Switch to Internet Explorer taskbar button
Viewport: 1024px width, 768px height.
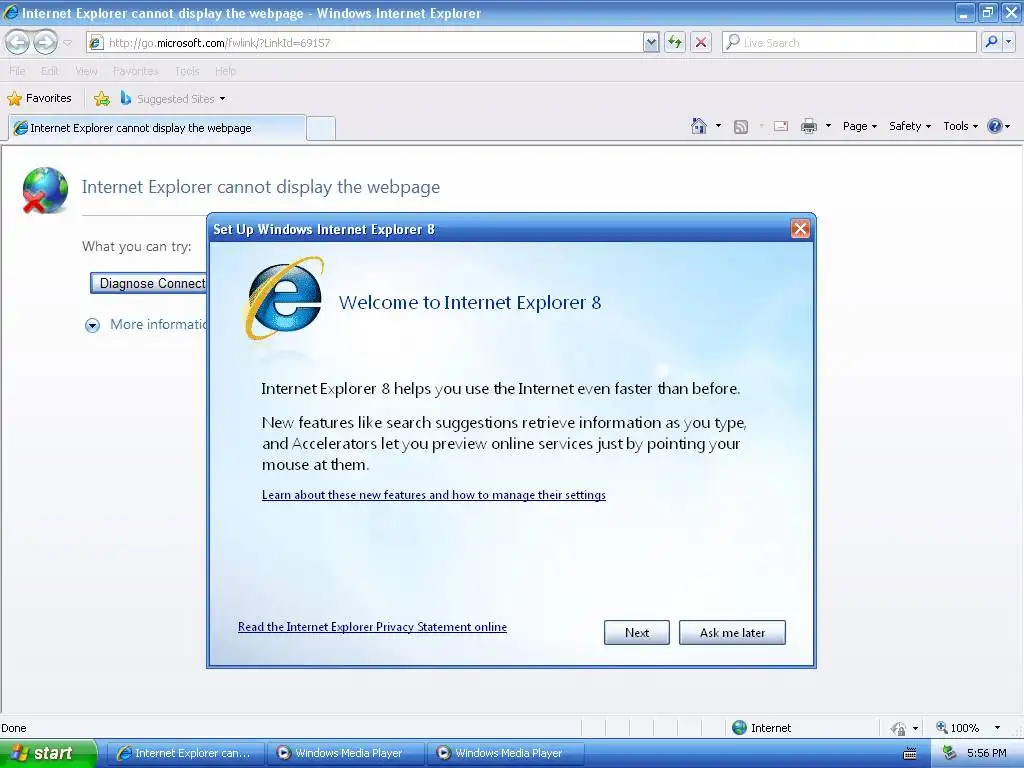click(185, 753)
